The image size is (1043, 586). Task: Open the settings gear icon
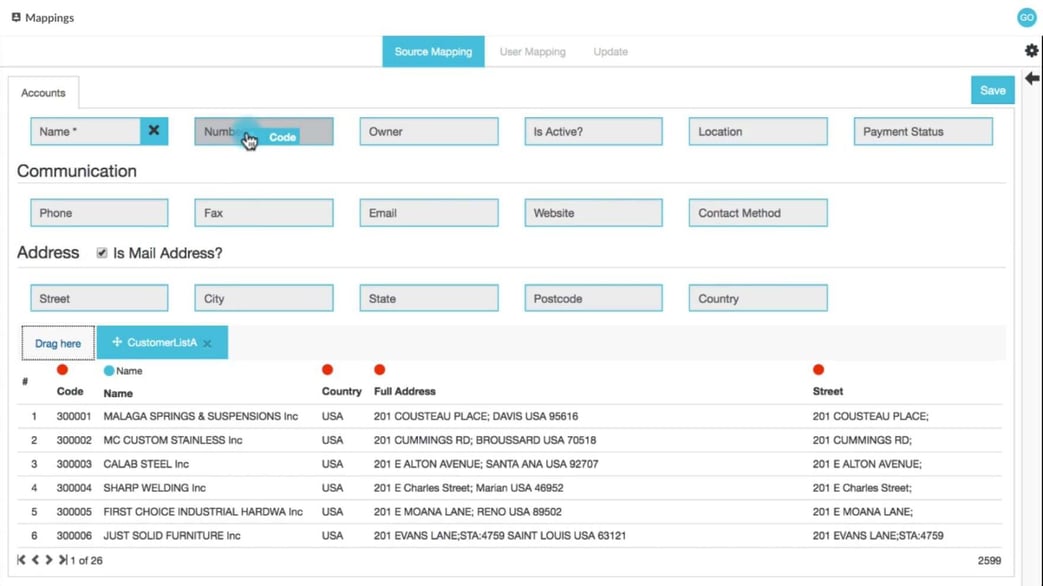1031,51
